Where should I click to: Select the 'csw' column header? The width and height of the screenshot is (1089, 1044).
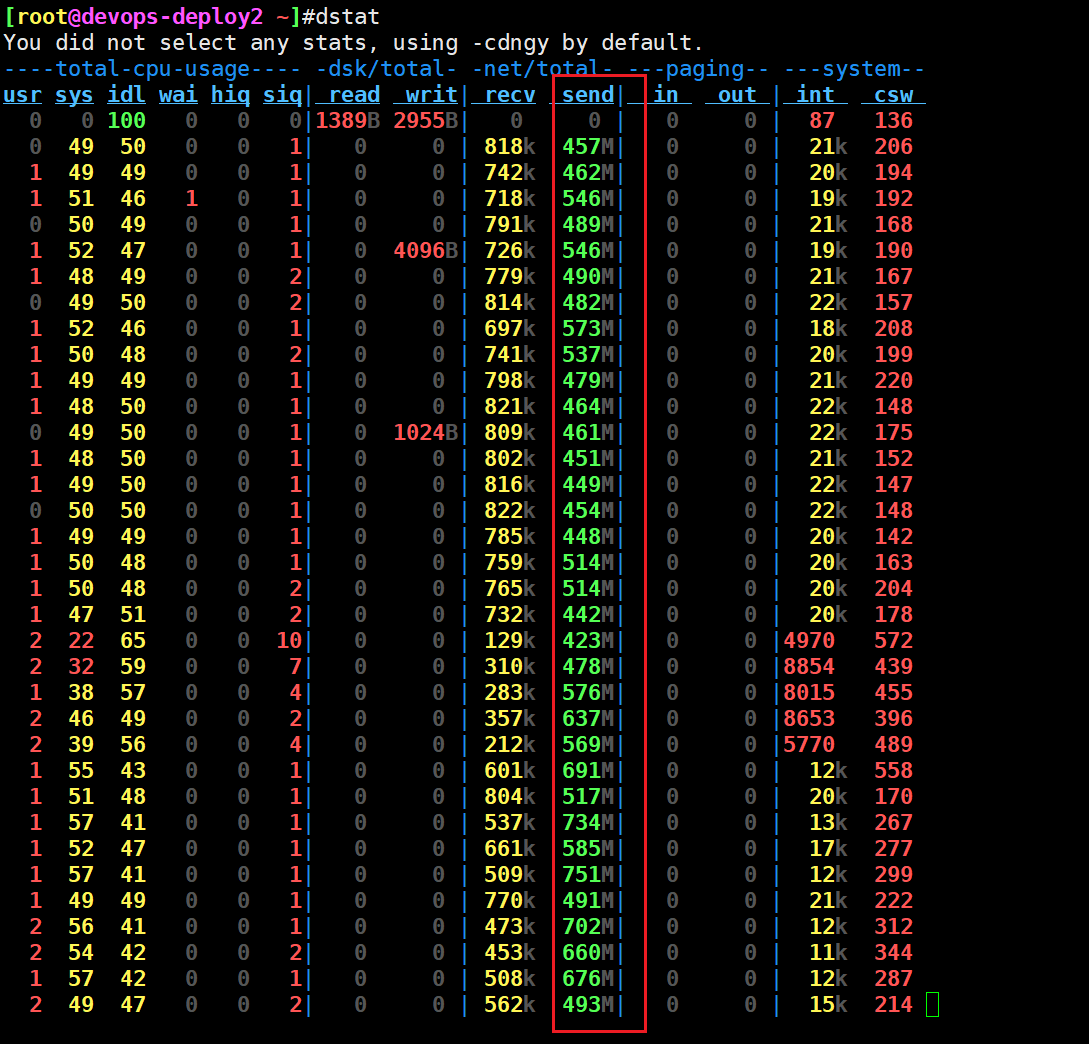click(x=894, y=94)
